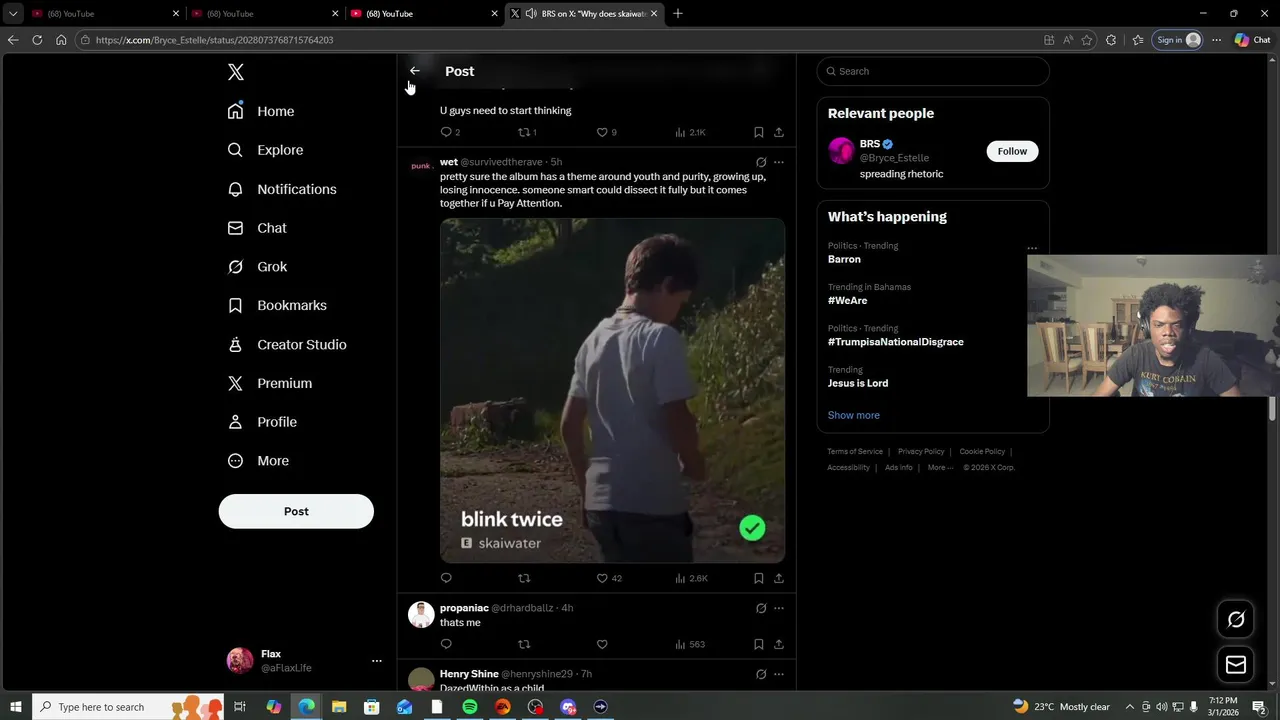The image size is (1280, 720).
Task: View the 2.1K analytics on the top post
Action: (690, 132)
